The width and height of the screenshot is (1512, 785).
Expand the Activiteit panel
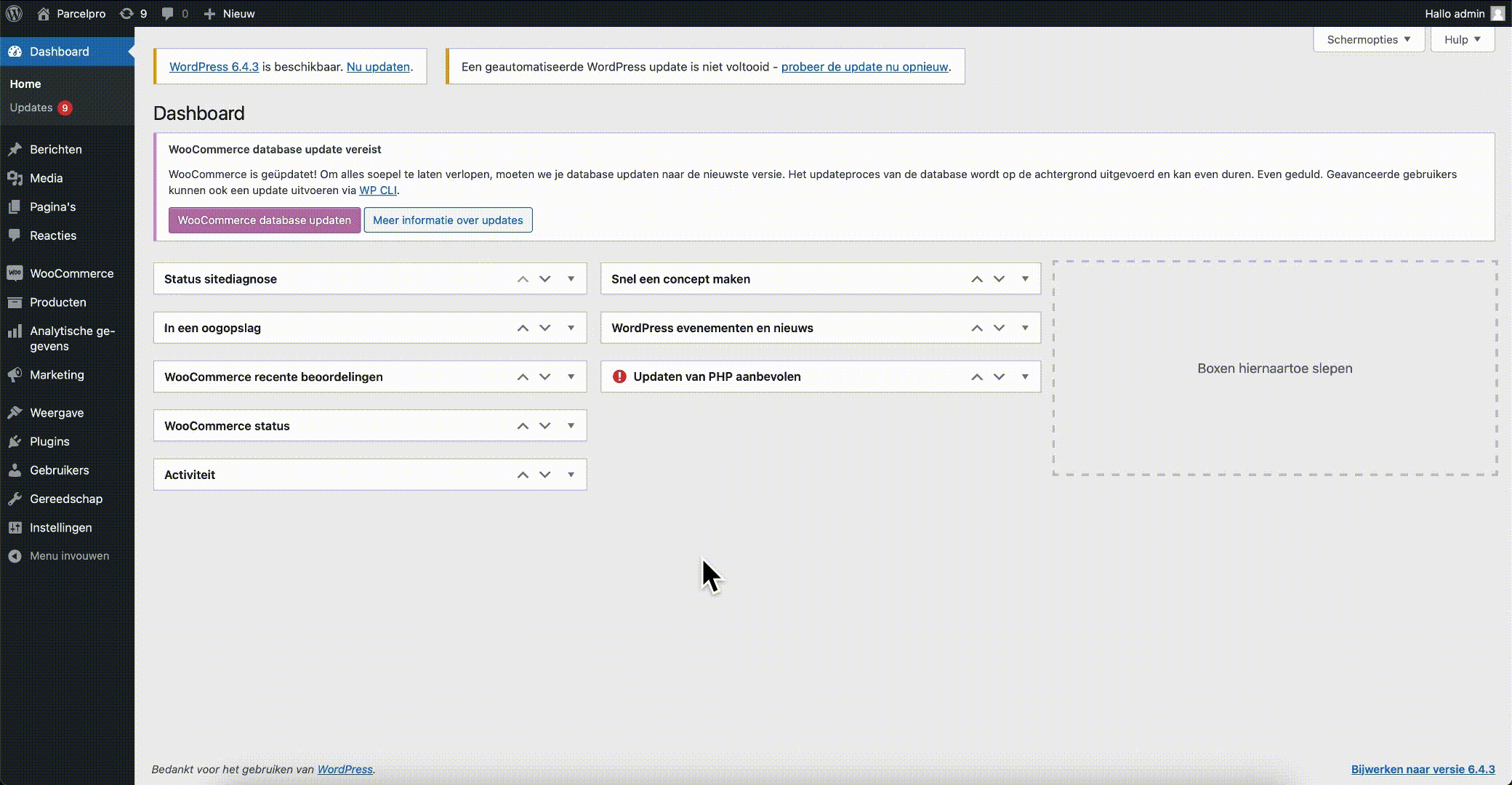pos(571,475)
